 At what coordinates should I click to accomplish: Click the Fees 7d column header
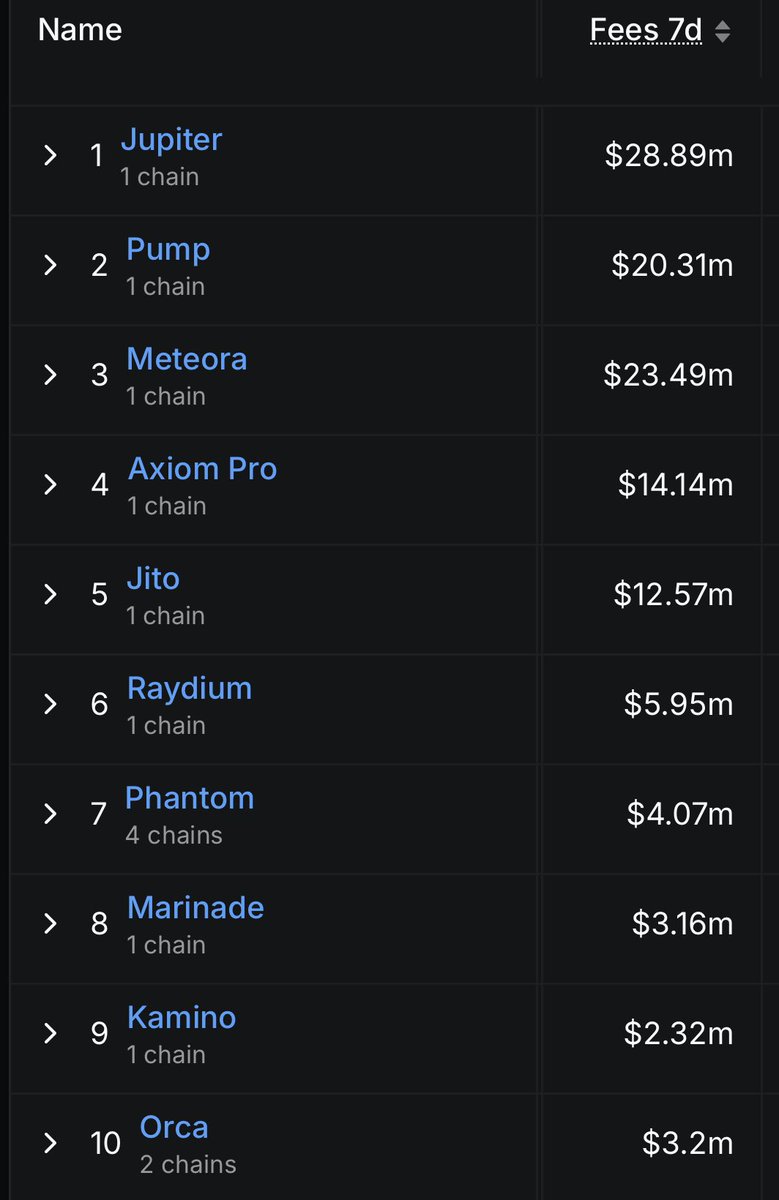[646, 31]
